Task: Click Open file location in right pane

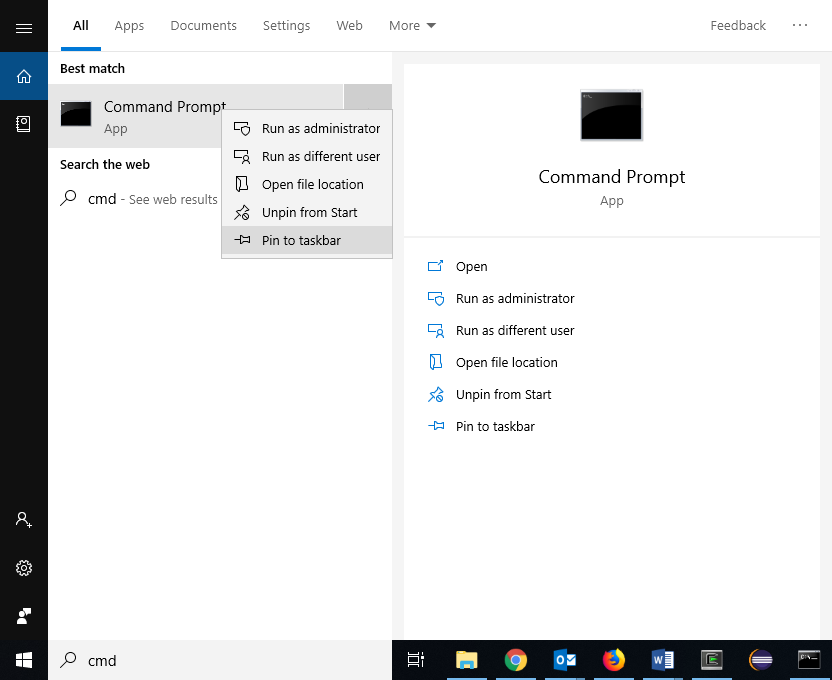Action: click(506, 363)
